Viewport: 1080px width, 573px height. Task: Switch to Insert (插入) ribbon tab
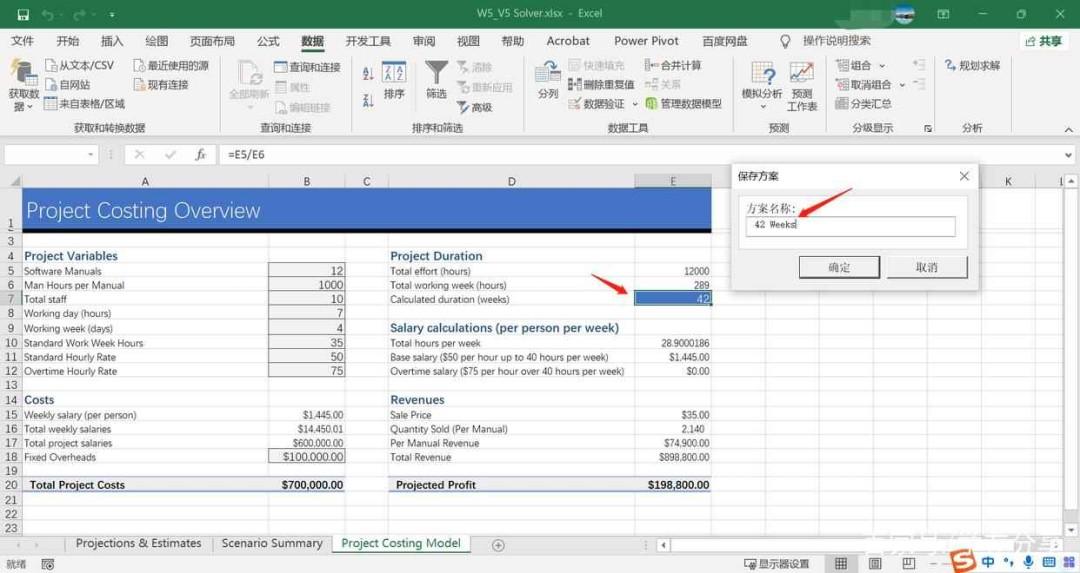pyautogui.click(x=112, y=41)
